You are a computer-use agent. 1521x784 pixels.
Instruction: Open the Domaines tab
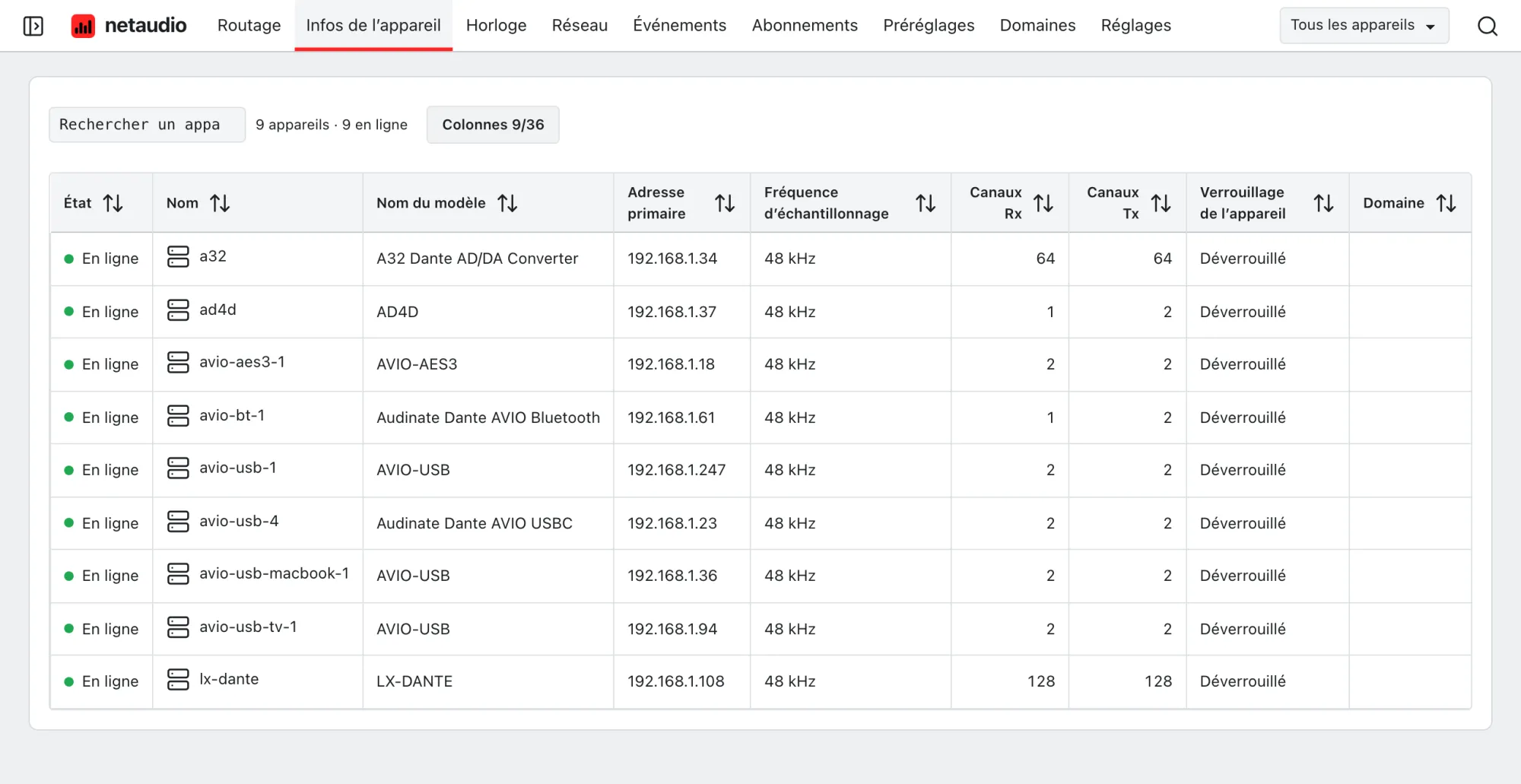click(x=1037, y=26)
